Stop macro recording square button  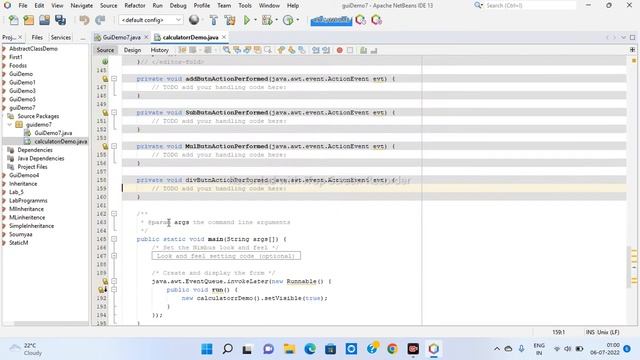[350, 50]
